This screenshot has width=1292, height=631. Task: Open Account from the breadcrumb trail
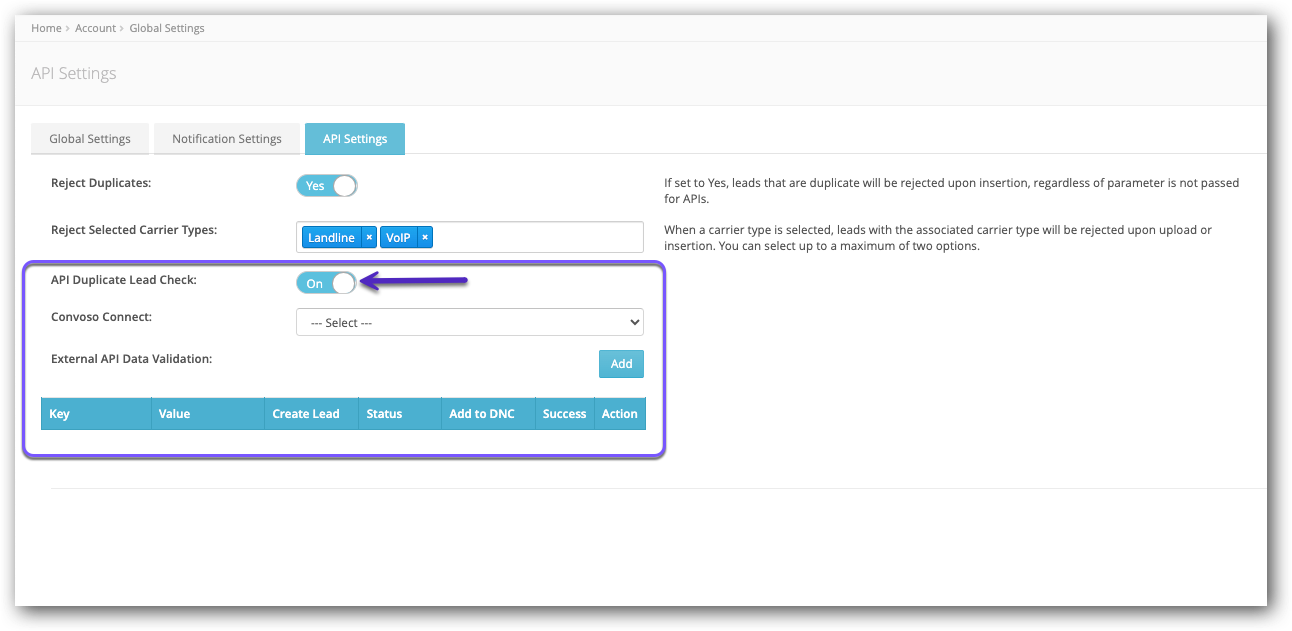[96, 27]
